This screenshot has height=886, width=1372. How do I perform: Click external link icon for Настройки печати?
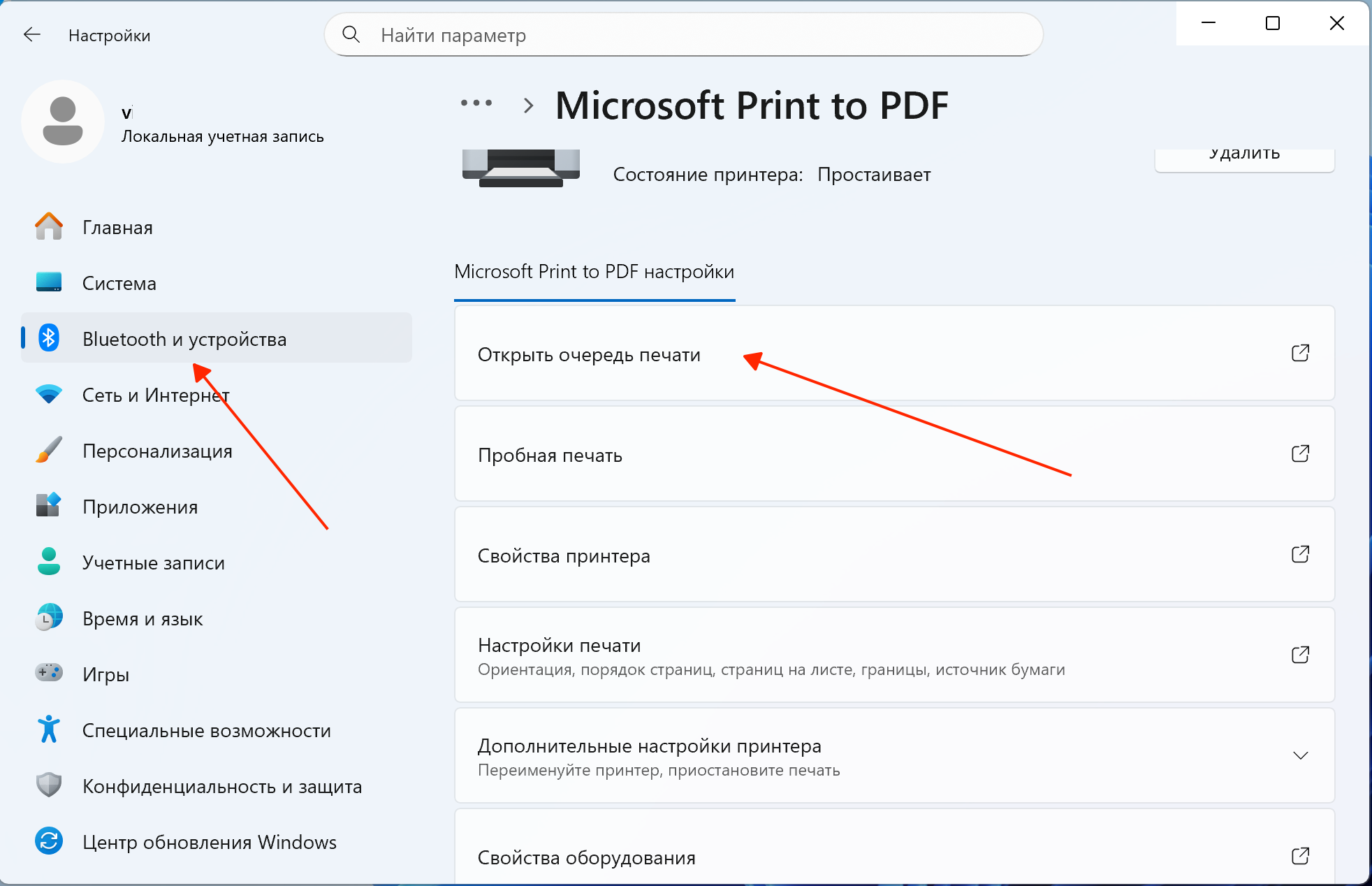click(1300, 655)
